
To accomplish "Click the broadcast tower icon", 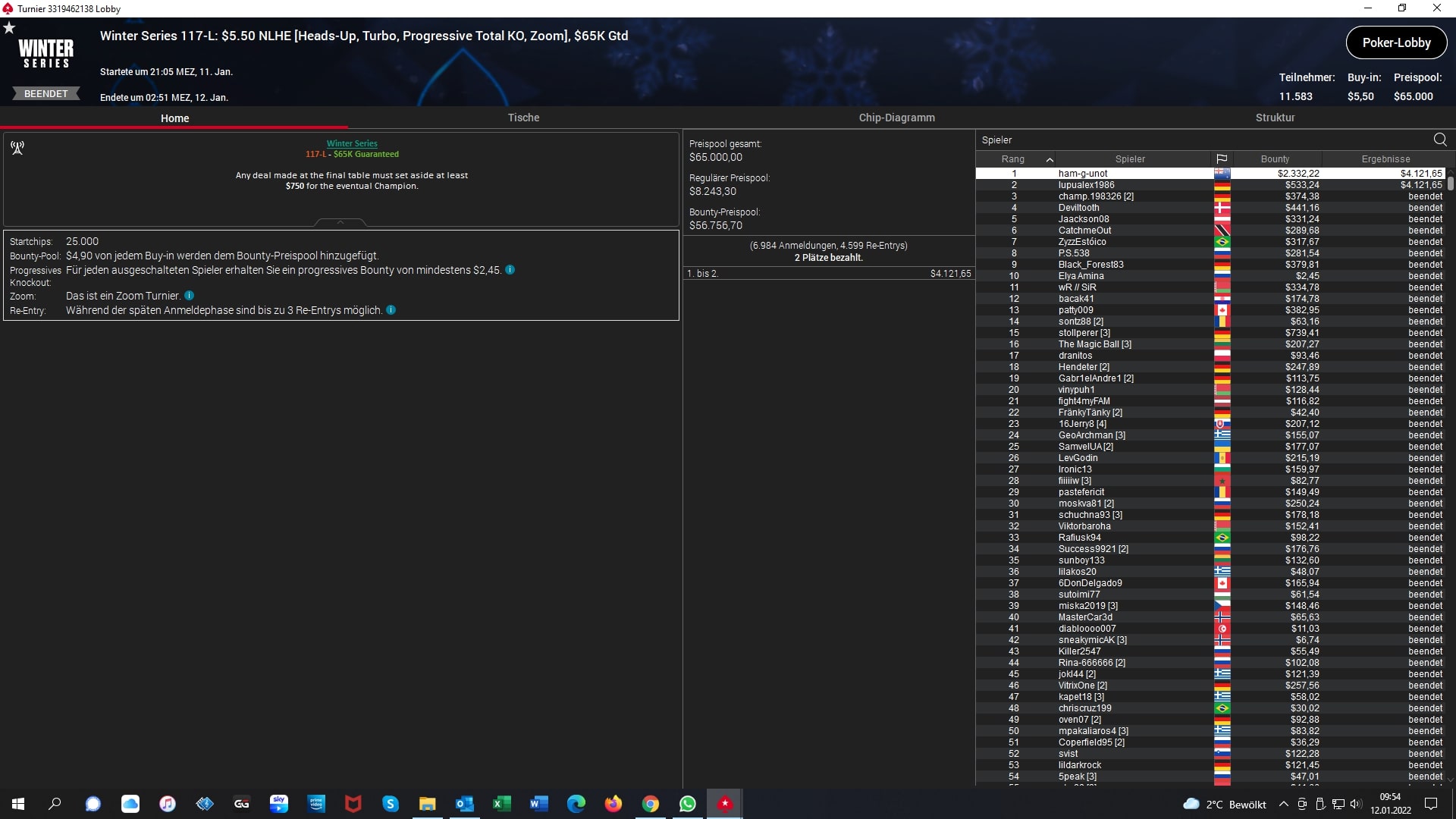I will (17, 147).
